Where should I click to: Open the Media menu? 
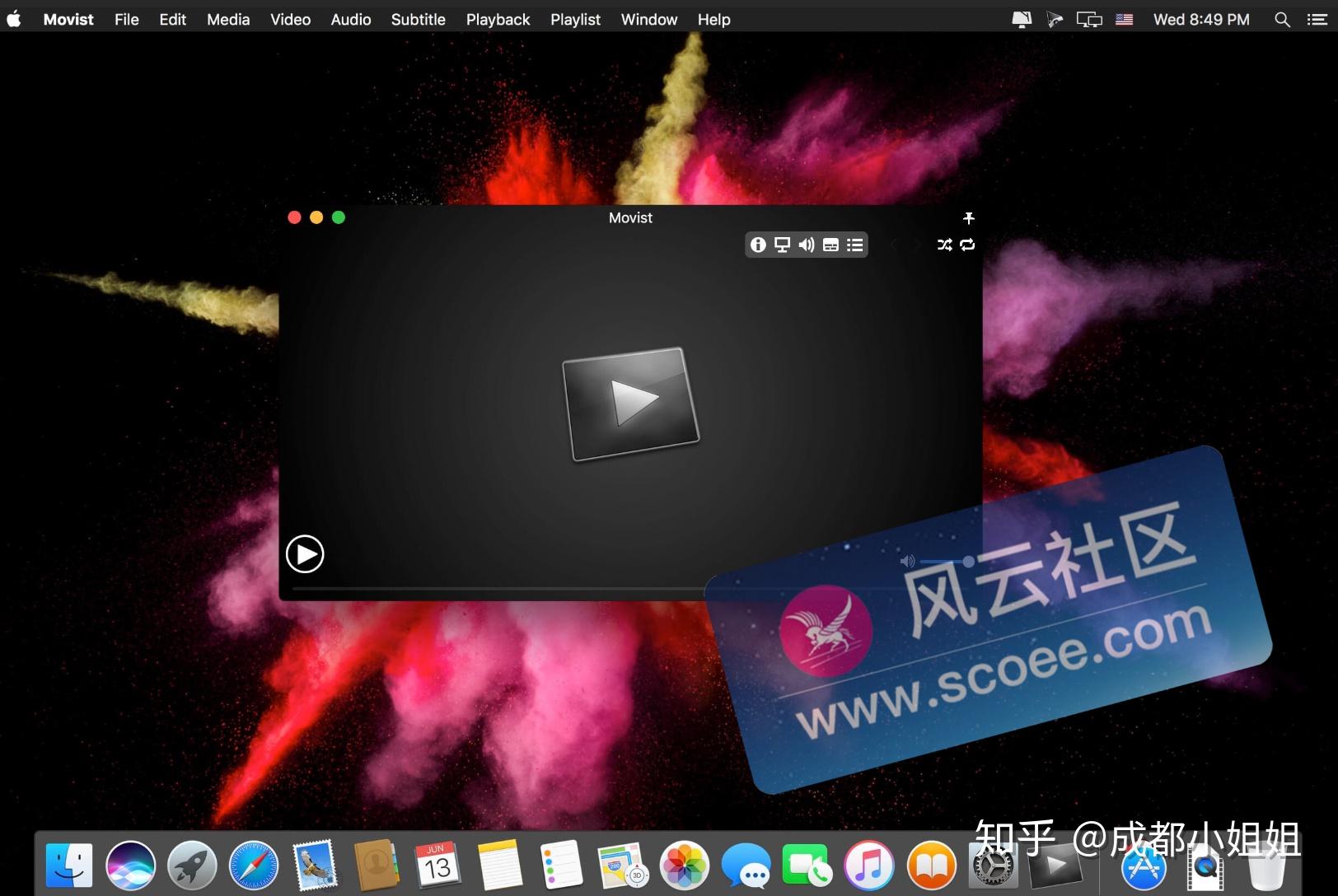coord(228,19)
